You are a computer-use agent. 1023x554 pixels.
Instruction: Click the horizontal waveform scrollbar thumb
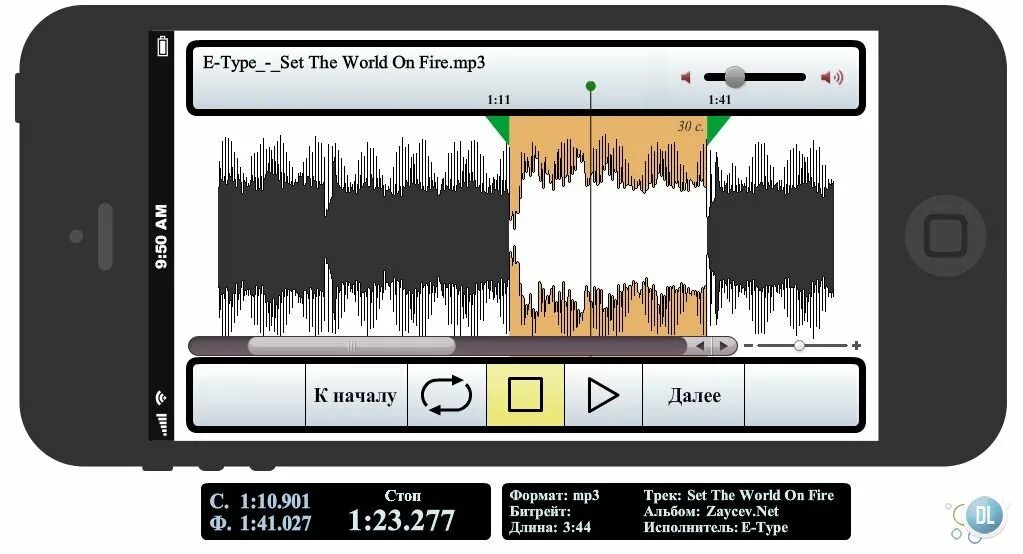[351, 346]
